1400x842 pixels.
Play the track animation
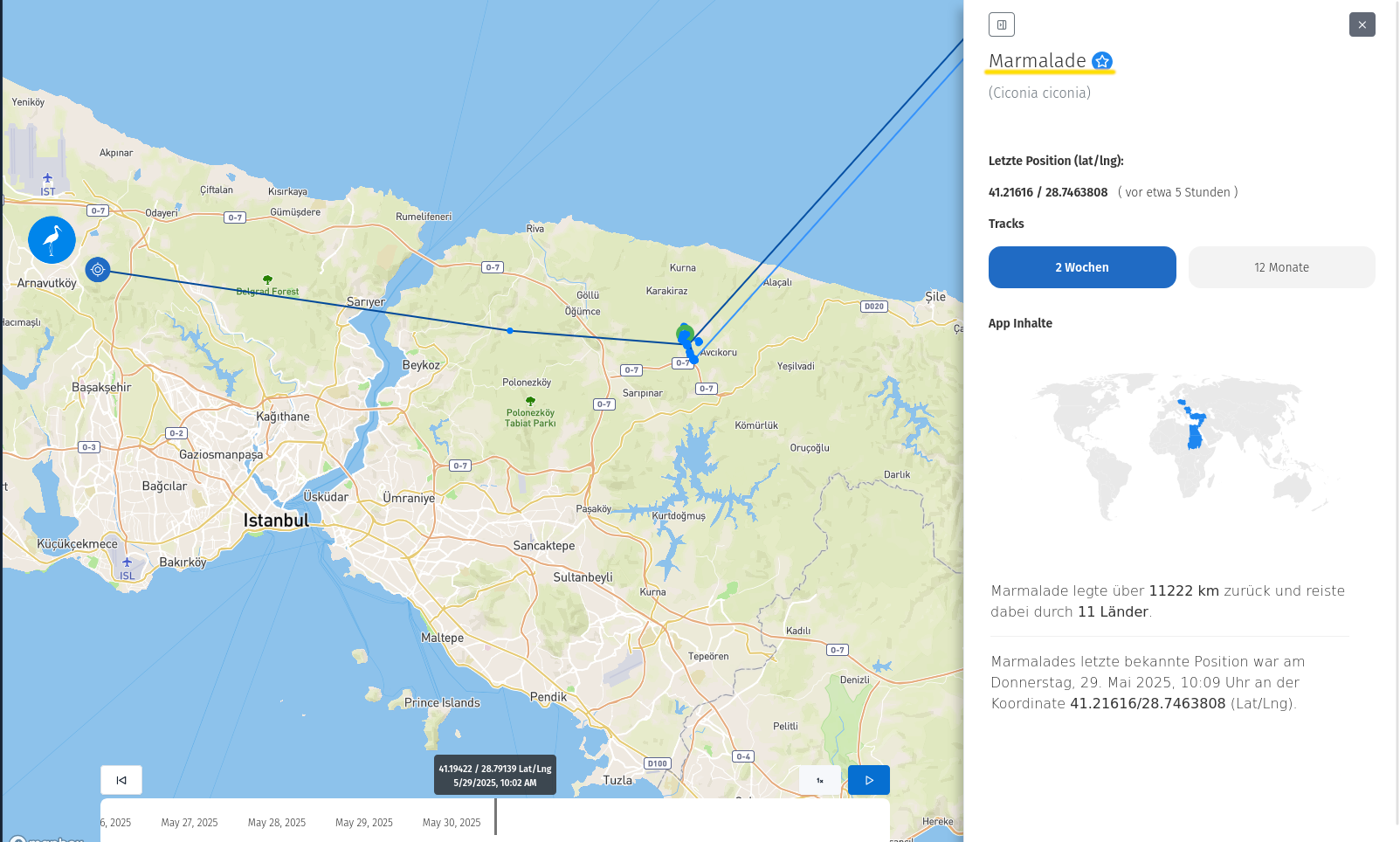coord(868,780)
